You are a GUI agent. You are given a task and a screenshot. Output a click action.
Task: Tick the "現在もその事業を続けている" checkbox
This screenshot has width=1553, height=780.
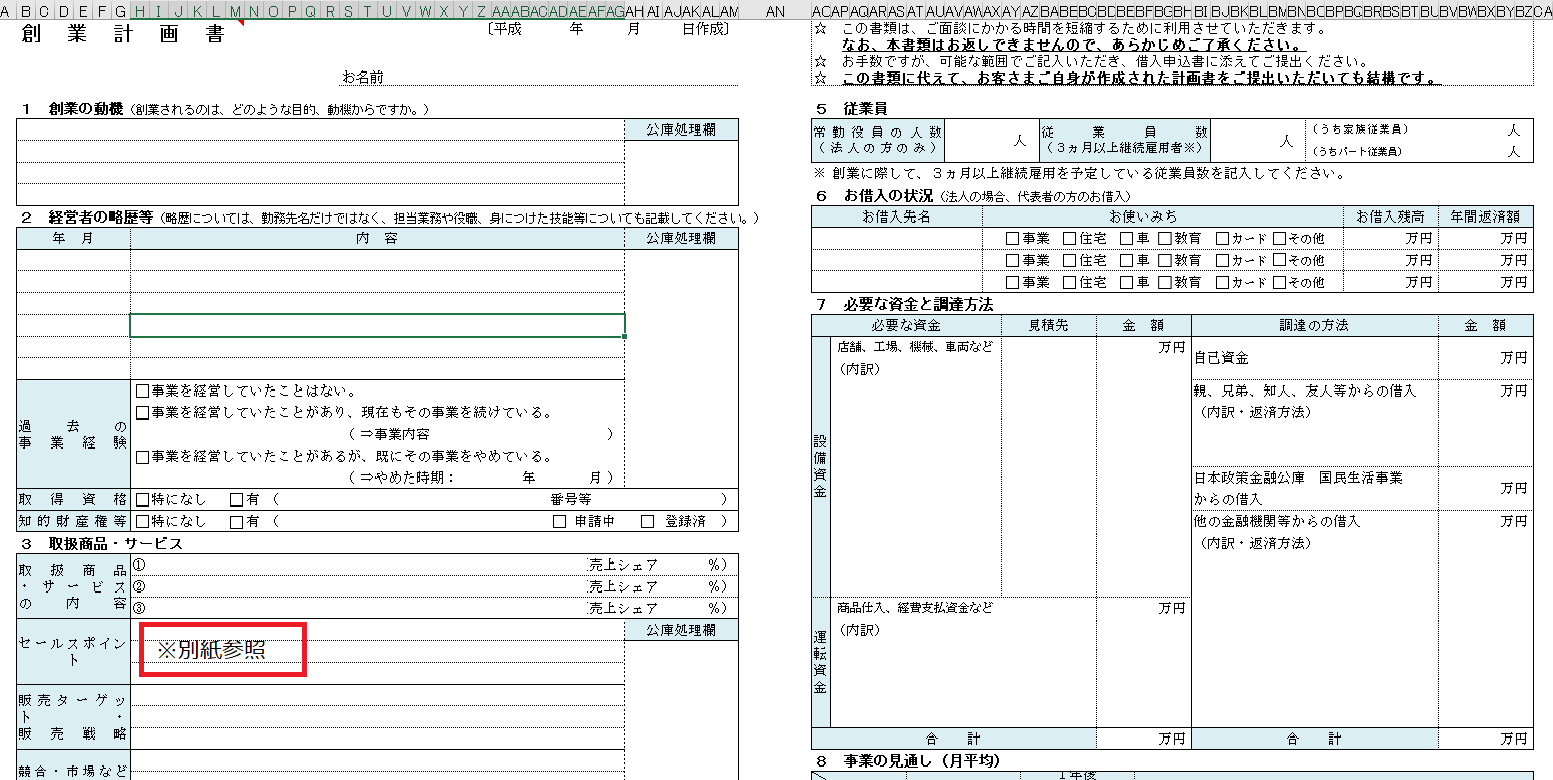point(143,413)
